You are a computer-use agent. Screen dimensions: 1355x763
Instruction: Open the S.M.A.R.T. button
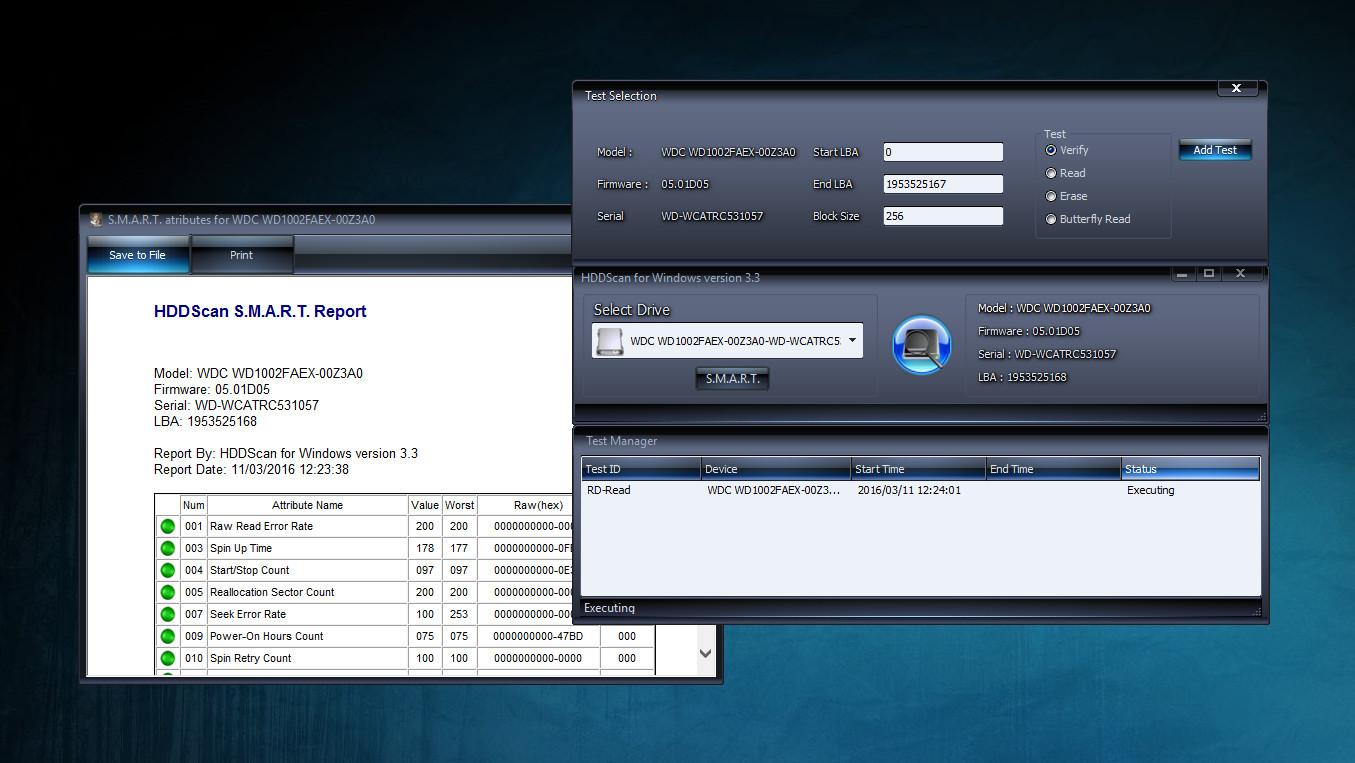pyautogui.click(x=731, y=378)
